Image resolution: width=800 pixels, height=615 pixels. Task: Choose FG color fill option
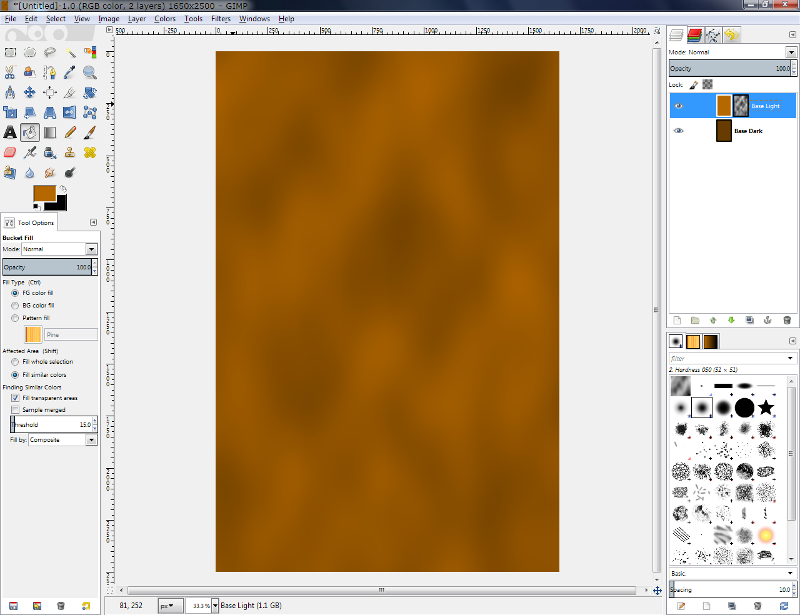pos(15,293)
